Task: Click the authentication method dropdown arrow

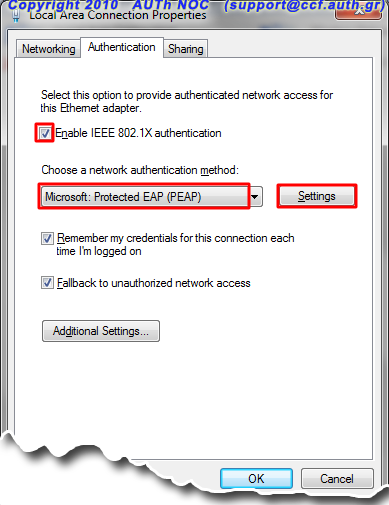Action: pyautogui.click(x=255, y=196)
